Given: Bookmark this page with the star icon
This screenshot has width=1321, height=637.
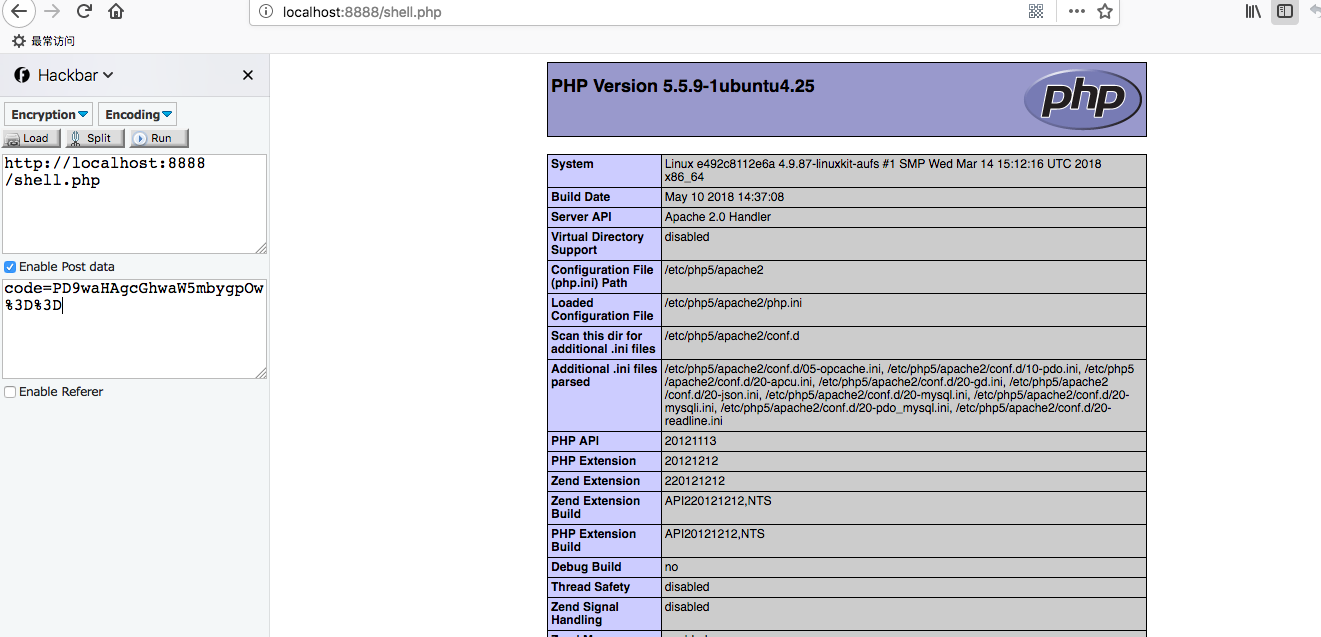Looking at the screenshot, I should pos(1105,12).
